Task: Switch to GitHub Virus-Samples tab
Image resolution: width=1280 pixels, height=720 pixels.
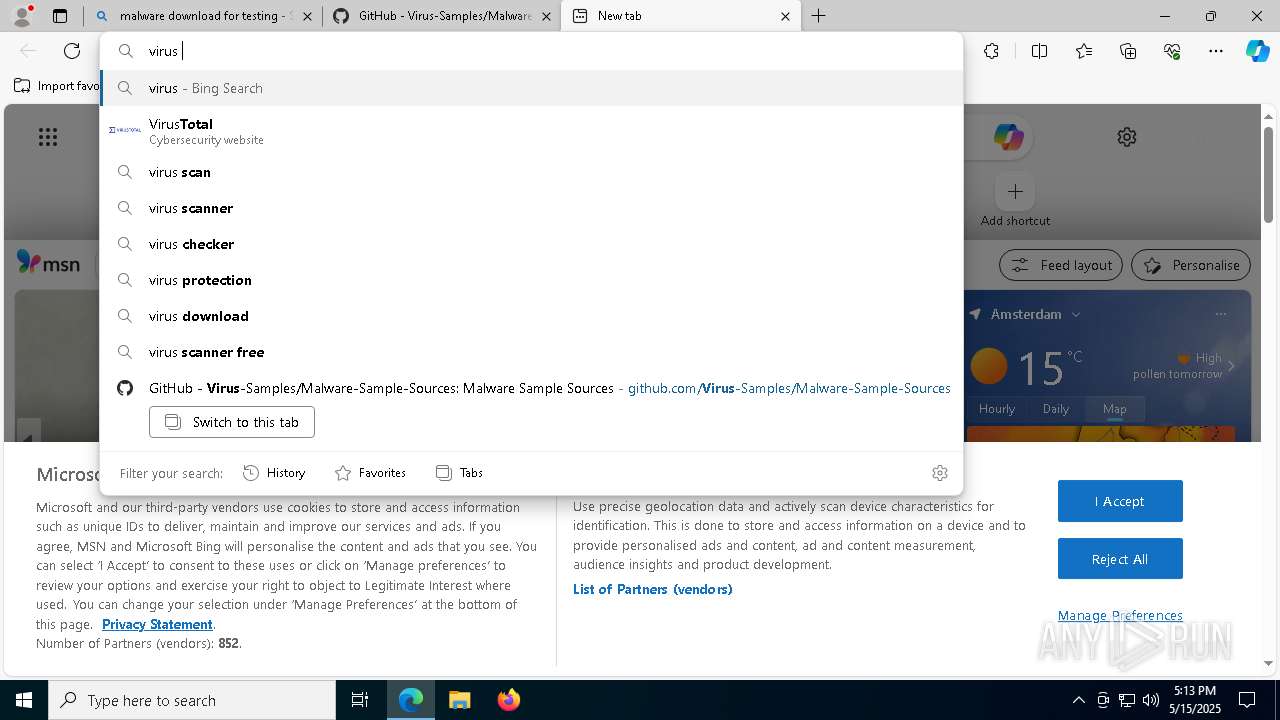Action: pos(441,16)
